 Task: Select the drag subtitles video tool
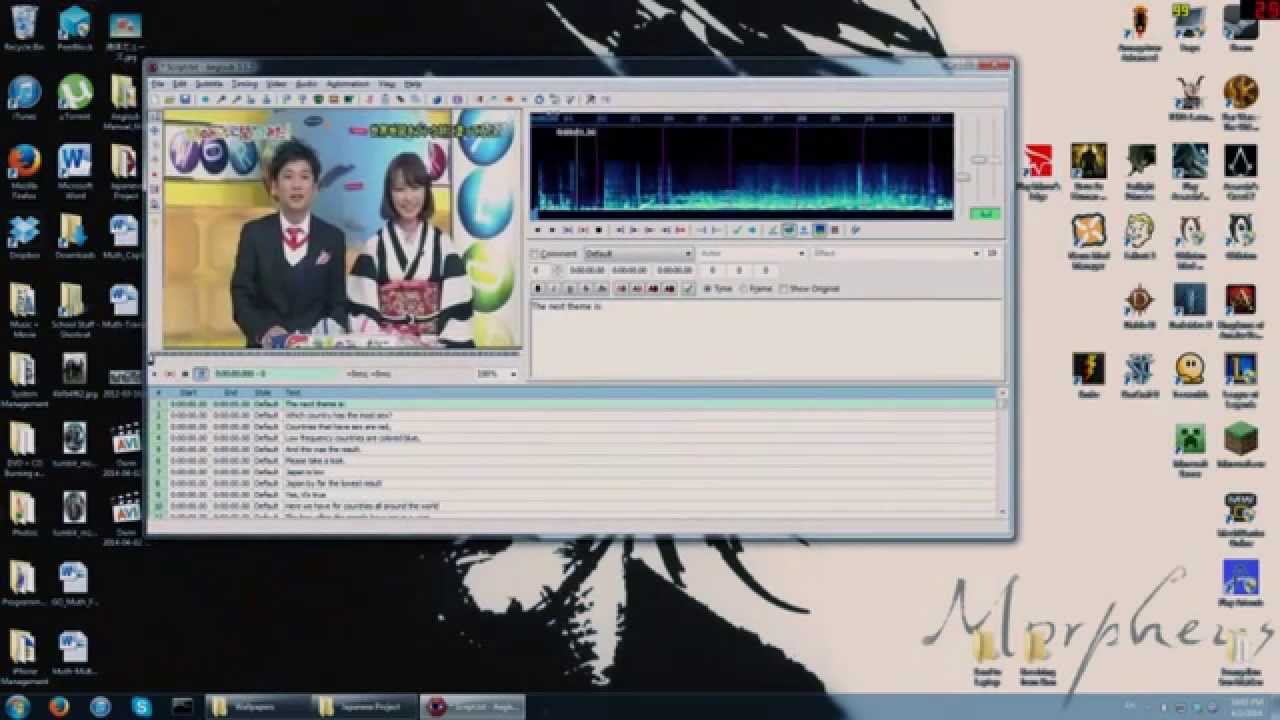point(155,131)
